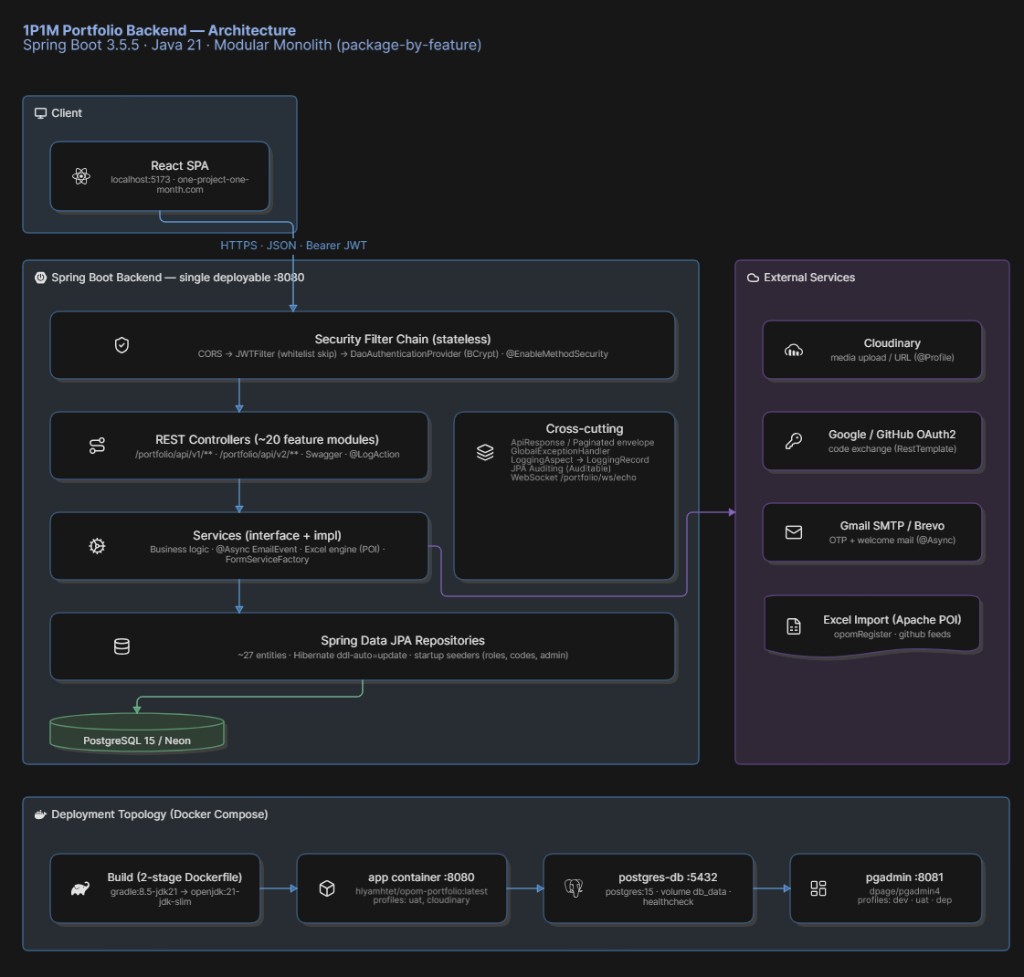Click the grid icon in pgadmin node

coord(818,888)
